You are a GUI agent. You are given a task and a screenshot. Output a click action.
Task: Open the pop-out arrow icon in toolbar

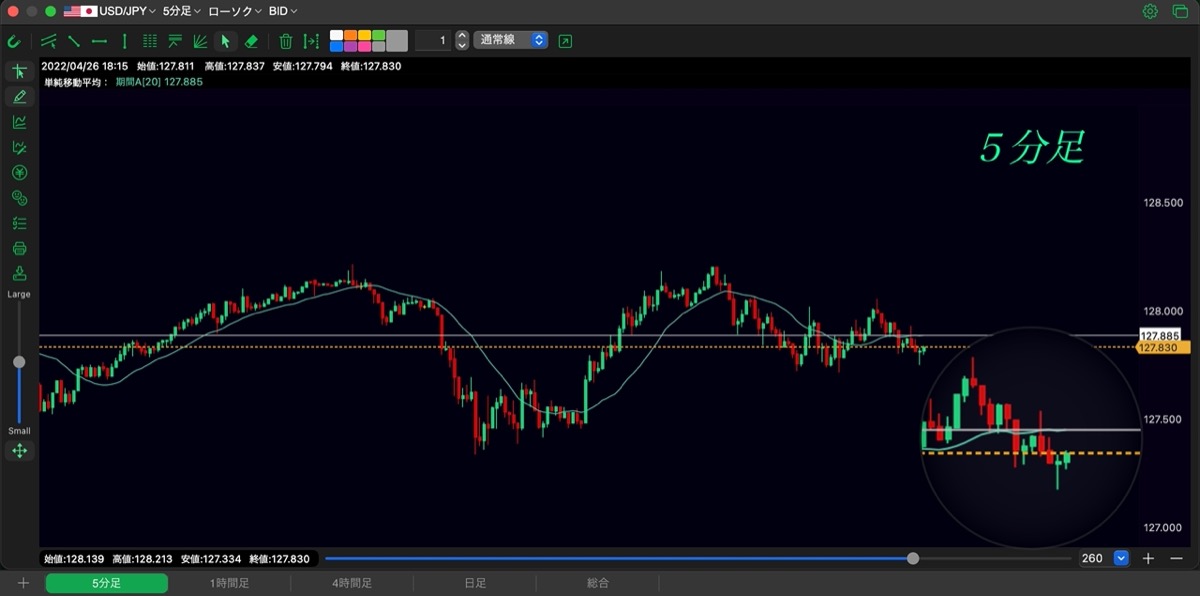point(566,41)
